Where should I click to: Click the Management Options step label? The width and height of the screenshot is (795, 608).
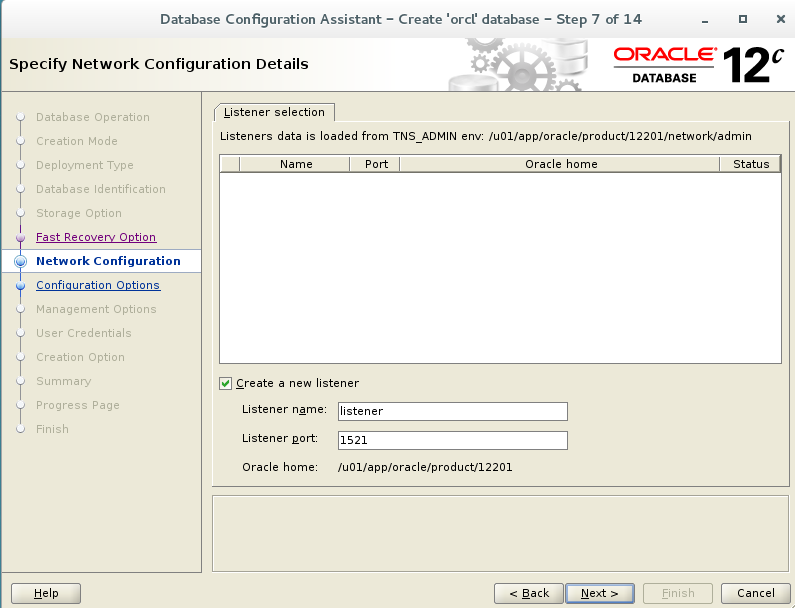96,309
